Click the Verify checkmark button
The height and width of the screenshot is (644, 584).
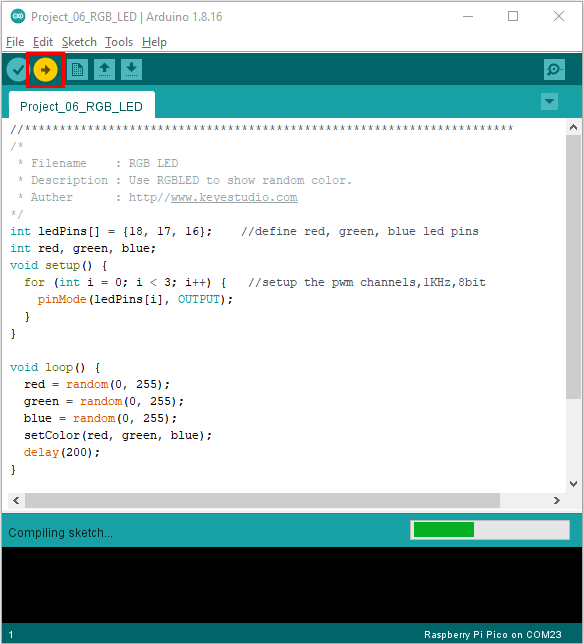pyautogui.click(x=17, y=70)
